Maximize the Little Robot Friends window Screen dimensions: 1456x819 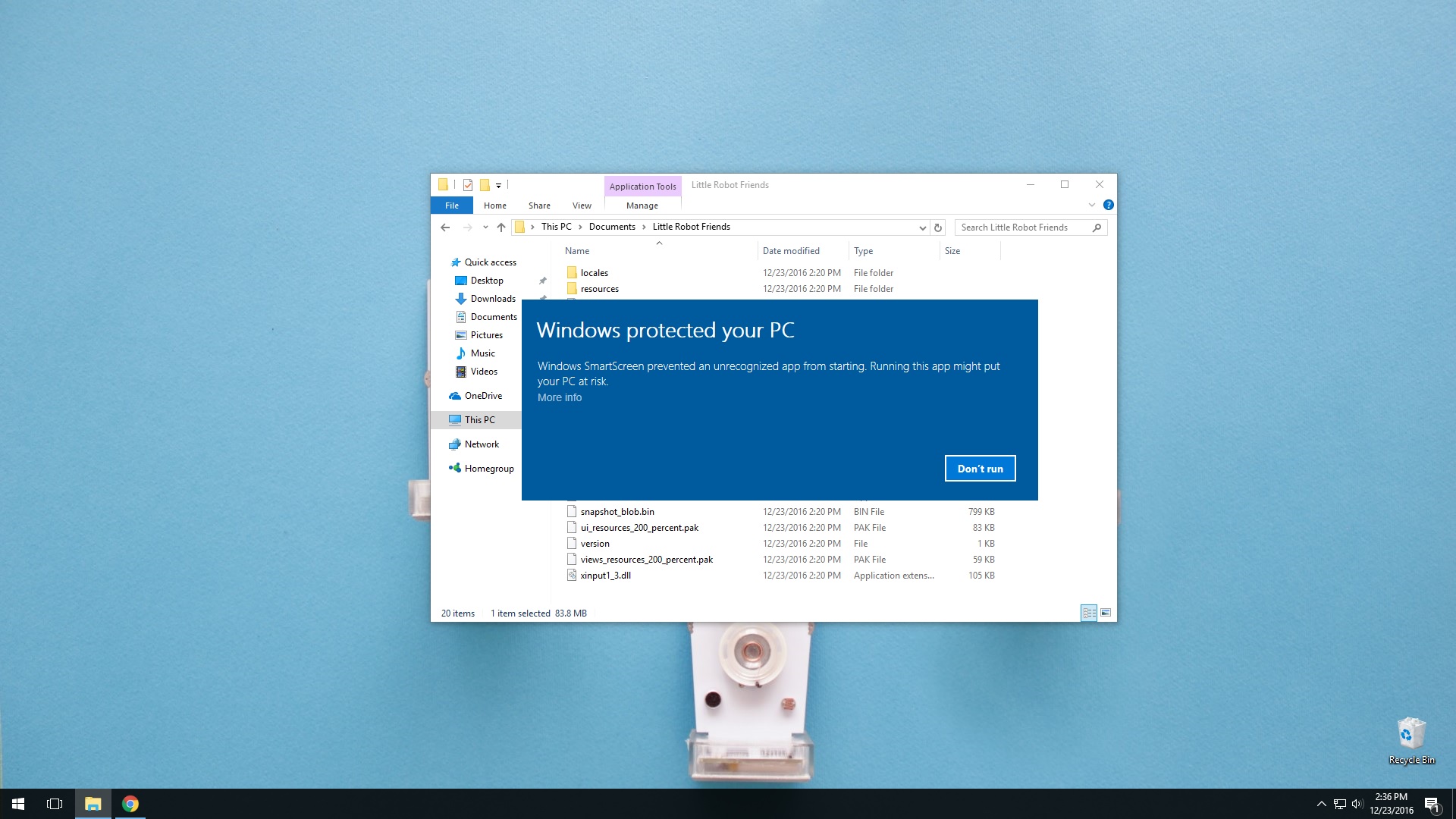point(1065,184)
